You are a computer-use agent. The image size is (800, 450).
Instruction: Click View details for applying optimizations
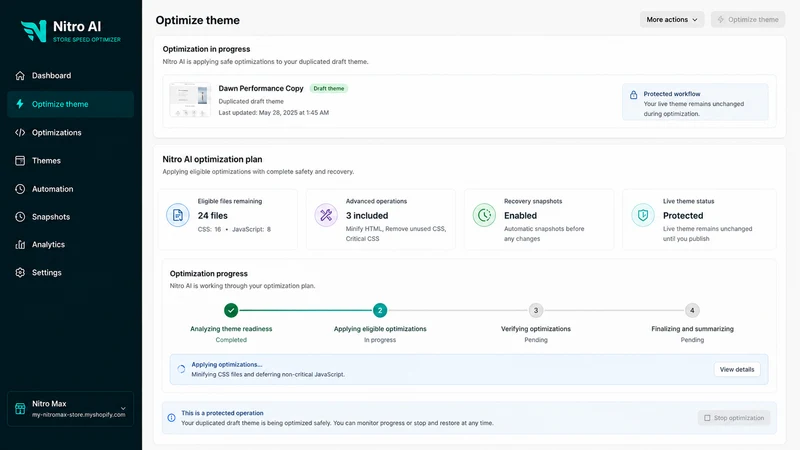[737, 369]
